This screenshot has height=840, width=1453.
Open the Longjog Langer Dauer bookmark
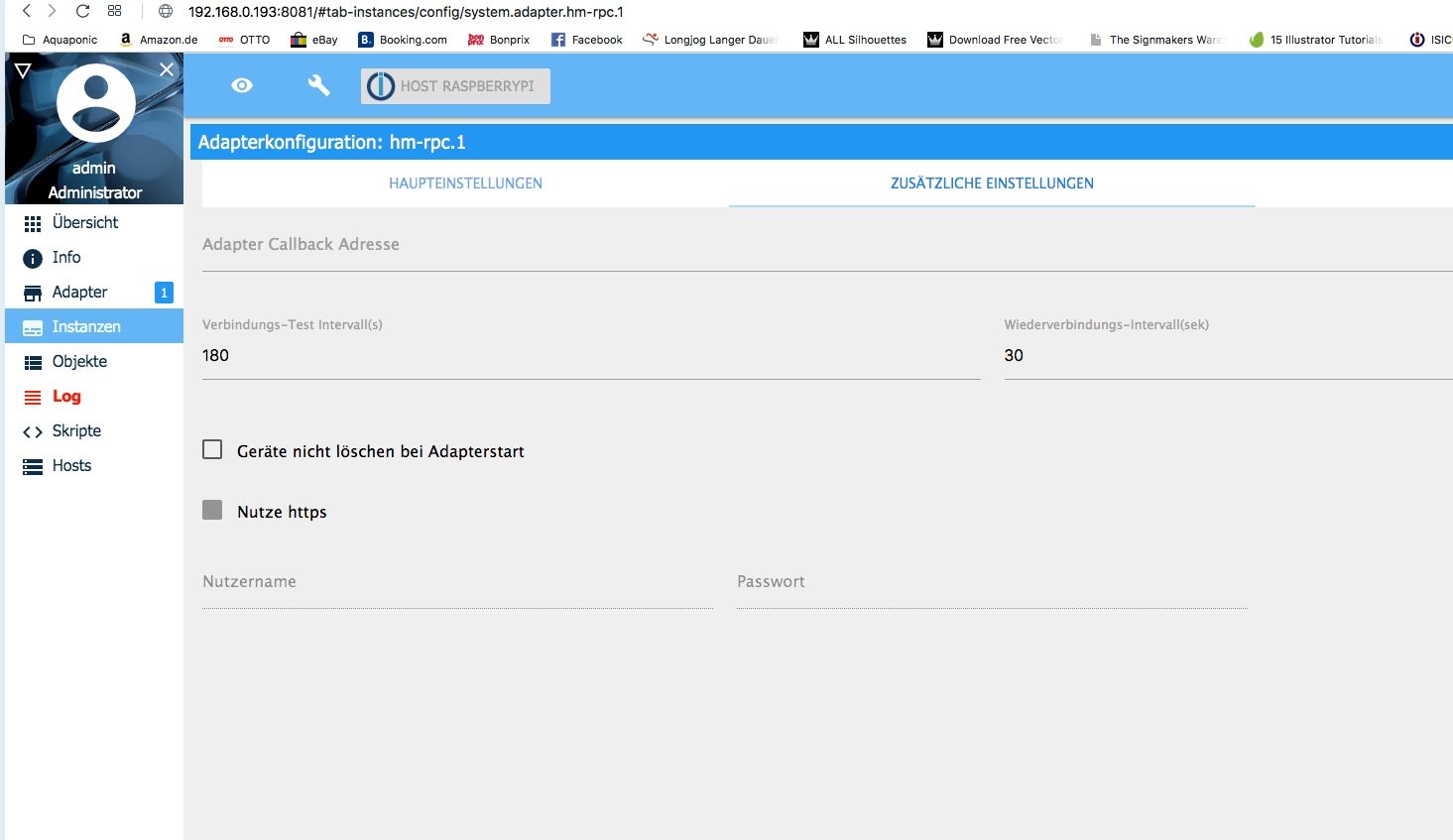pyautogui.click(x=710, y=40)
